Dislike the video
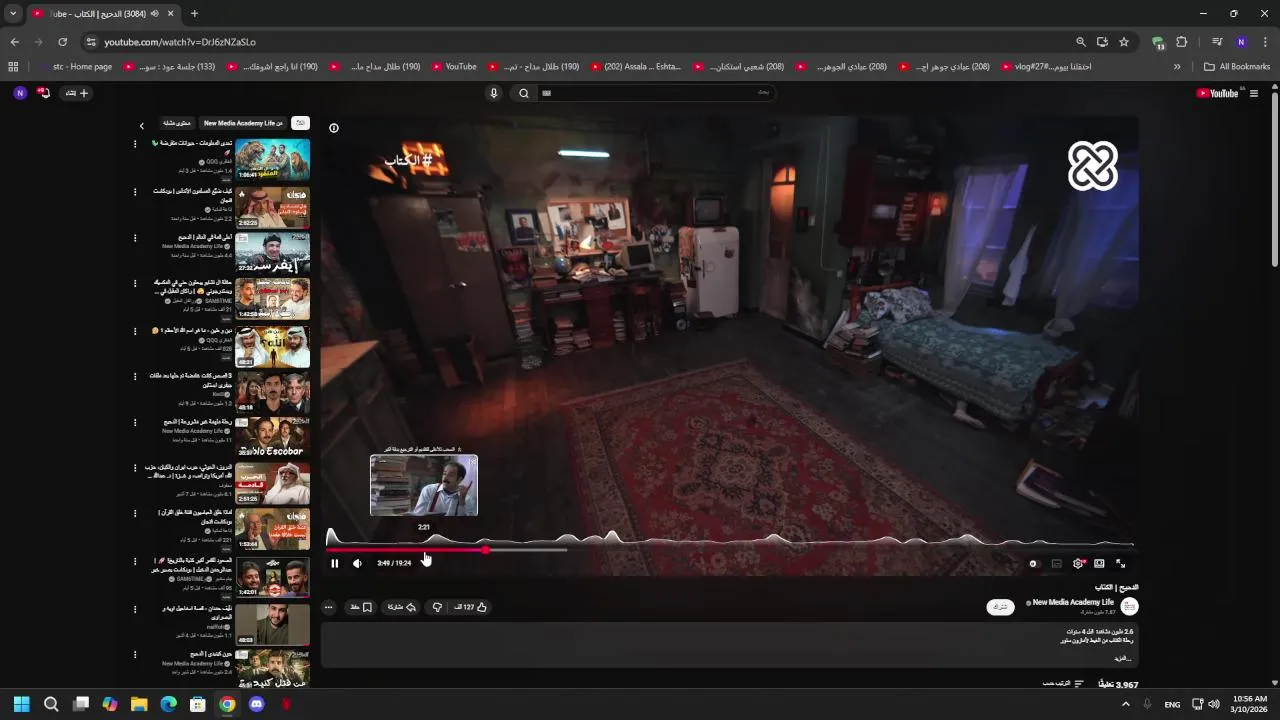Image resolution: width=1280 pixels, height=720 pixels. (437, 607)
